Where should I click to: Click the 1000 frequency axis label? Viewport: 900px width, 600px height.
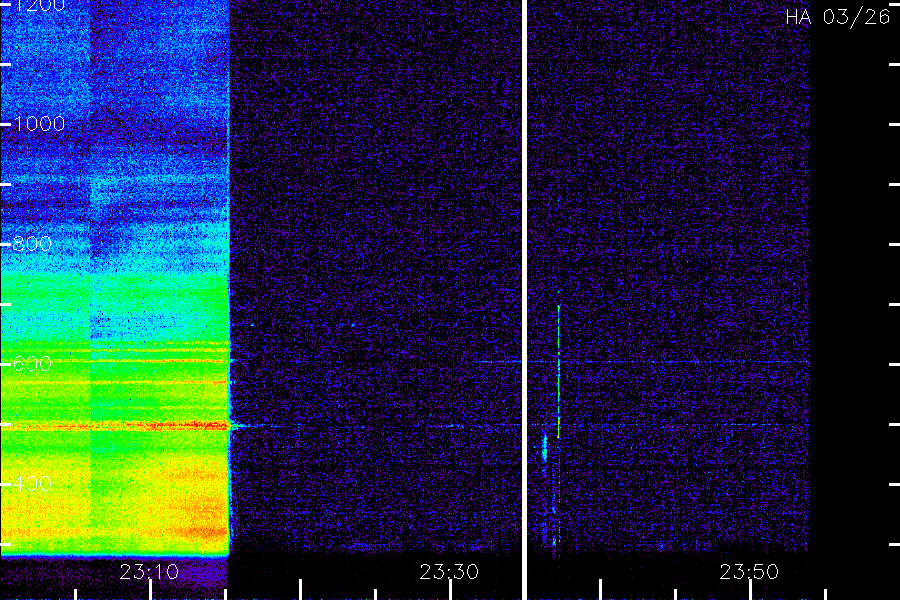click(x=39, y=124)
